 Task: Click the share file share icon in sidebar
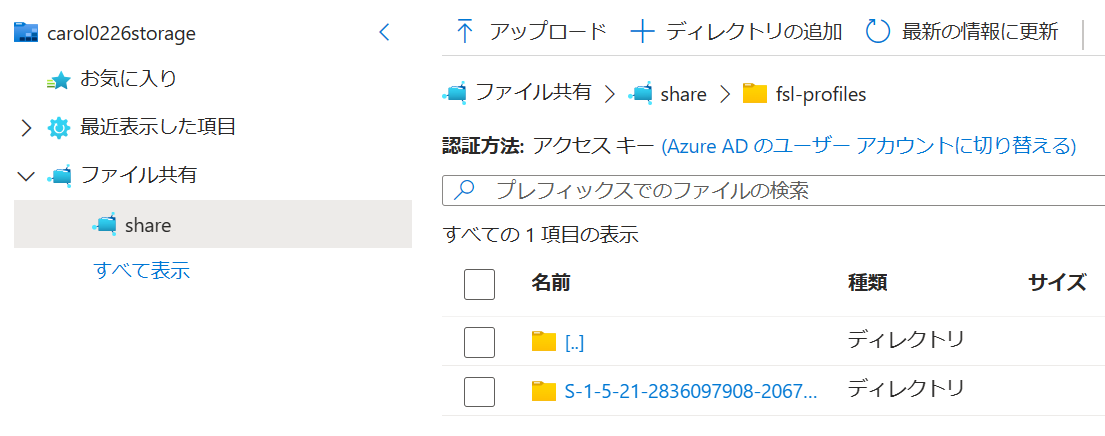104,225
